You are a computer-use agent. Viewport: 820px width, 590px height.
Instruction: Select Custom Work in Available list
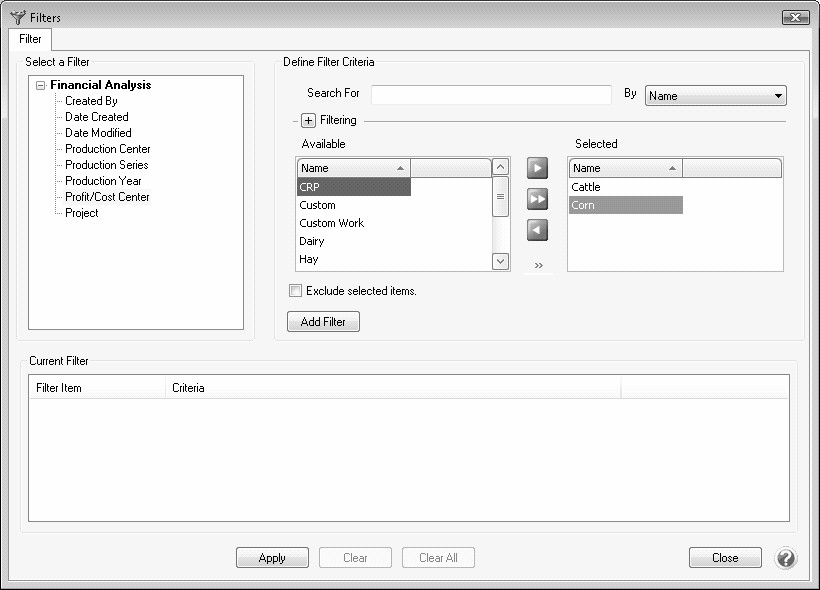click(x=332, y=223)
